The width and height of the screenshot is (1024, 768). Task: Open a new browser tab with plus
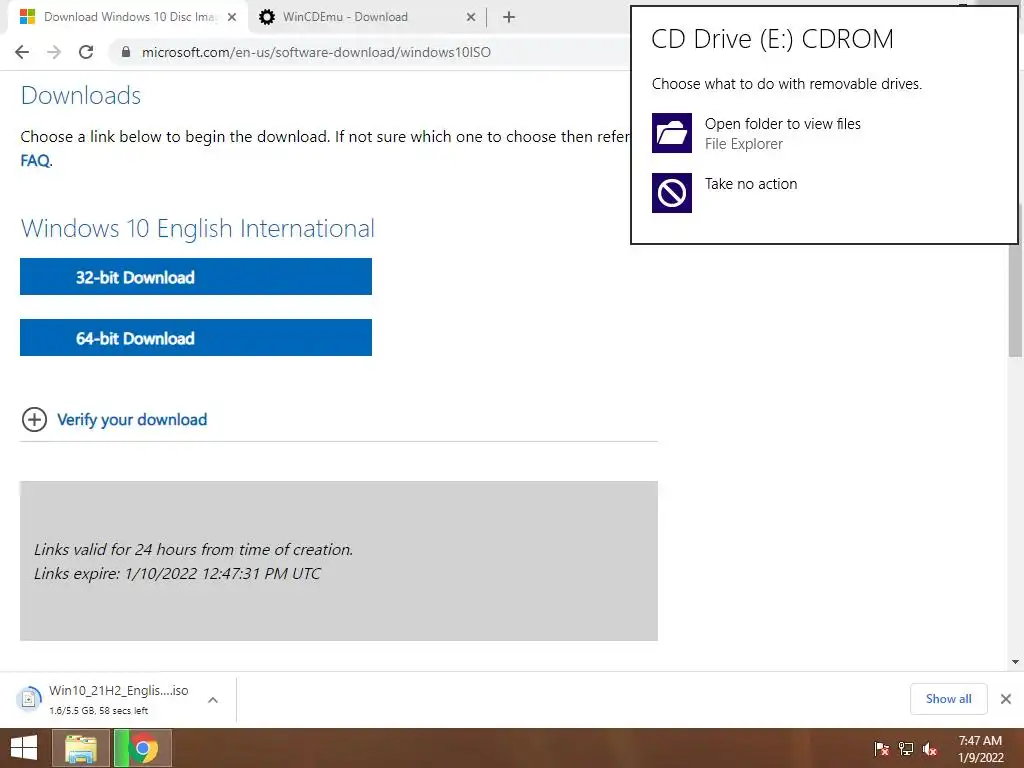509,17
